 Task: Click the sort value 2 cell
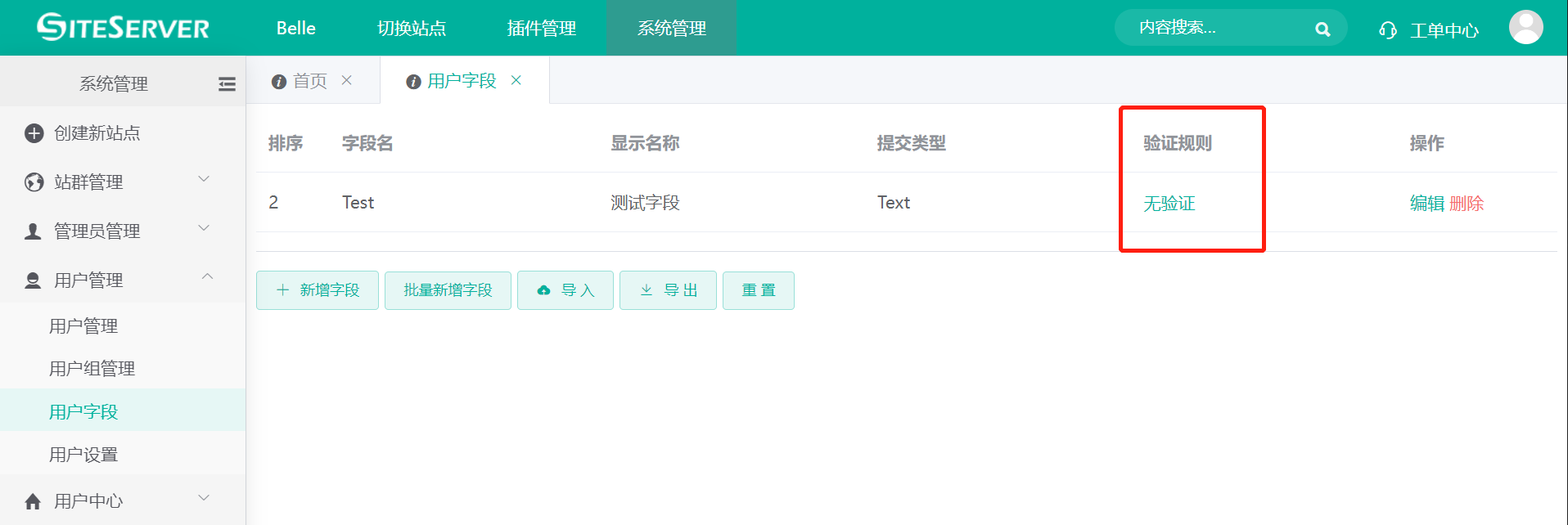273,202
